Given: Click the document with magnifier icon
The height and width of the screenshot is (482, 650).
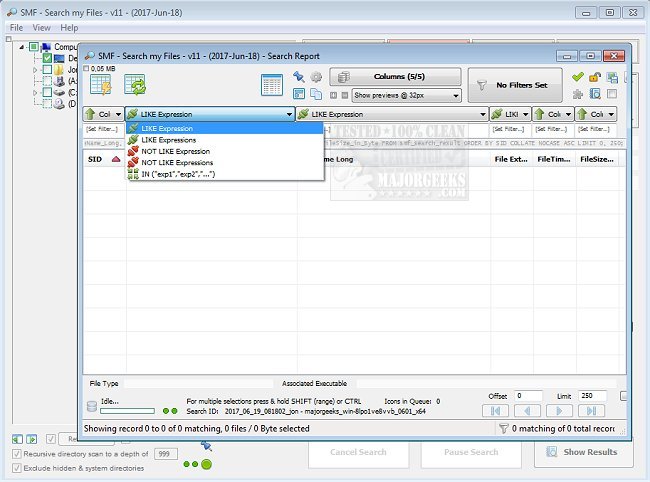Looking at the screenshot, I should (x=595, y=94).
